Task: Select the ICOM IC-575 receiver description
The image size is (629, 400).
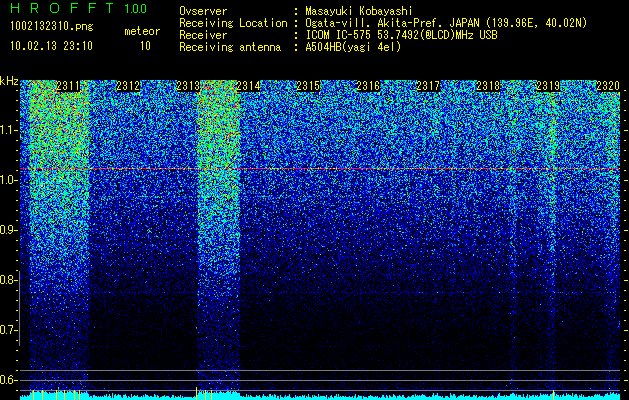Action: (401, 35)
